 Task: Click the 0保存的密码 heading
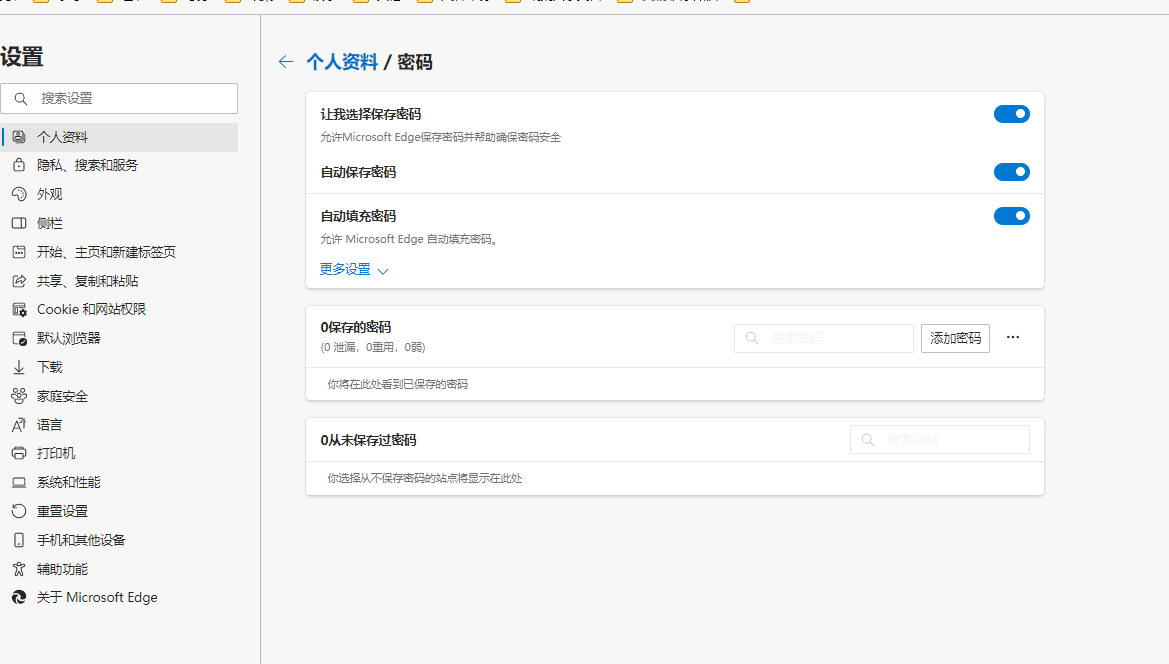tap(356, 327)
